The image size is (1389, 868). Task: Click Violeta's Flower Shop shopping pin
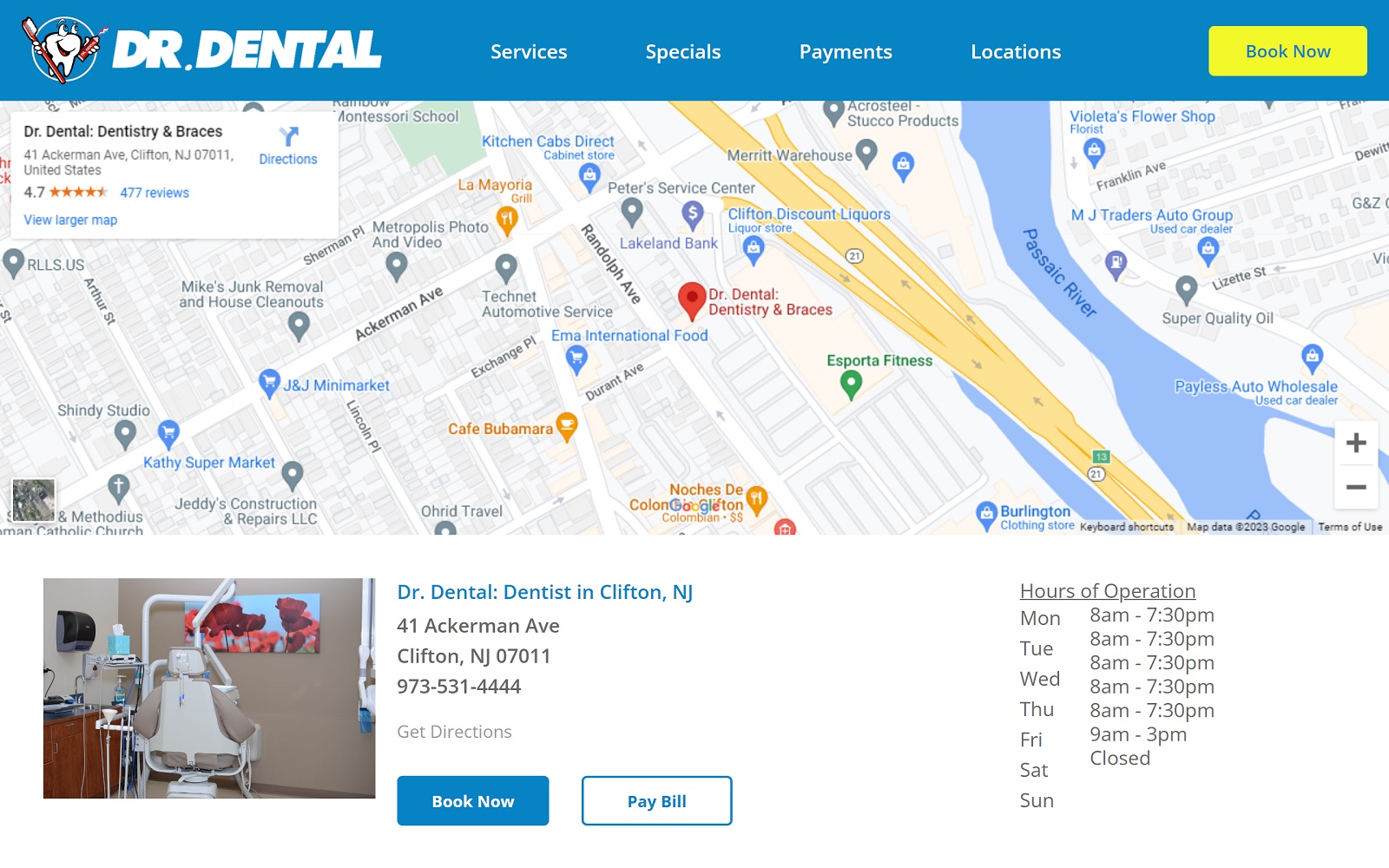(x=1095, y=153)
